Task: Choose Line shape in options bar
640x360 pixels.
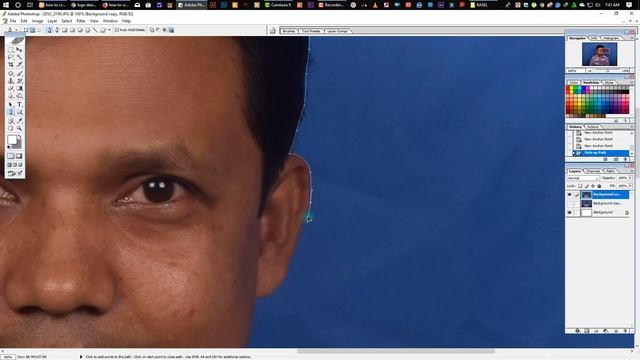Action: pyautogui.click(x=95, y=30)
